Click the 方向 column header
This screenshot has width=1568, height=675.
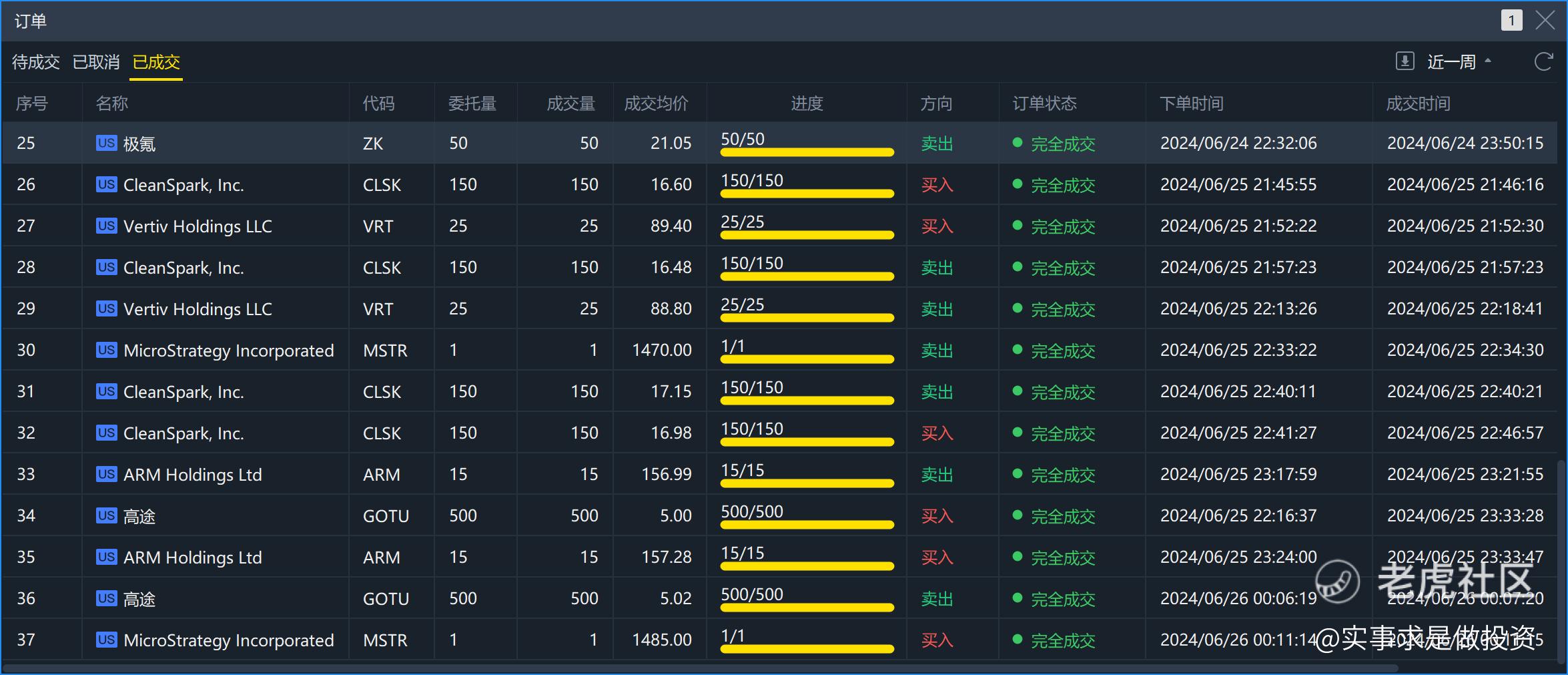(x=936, y=103)
